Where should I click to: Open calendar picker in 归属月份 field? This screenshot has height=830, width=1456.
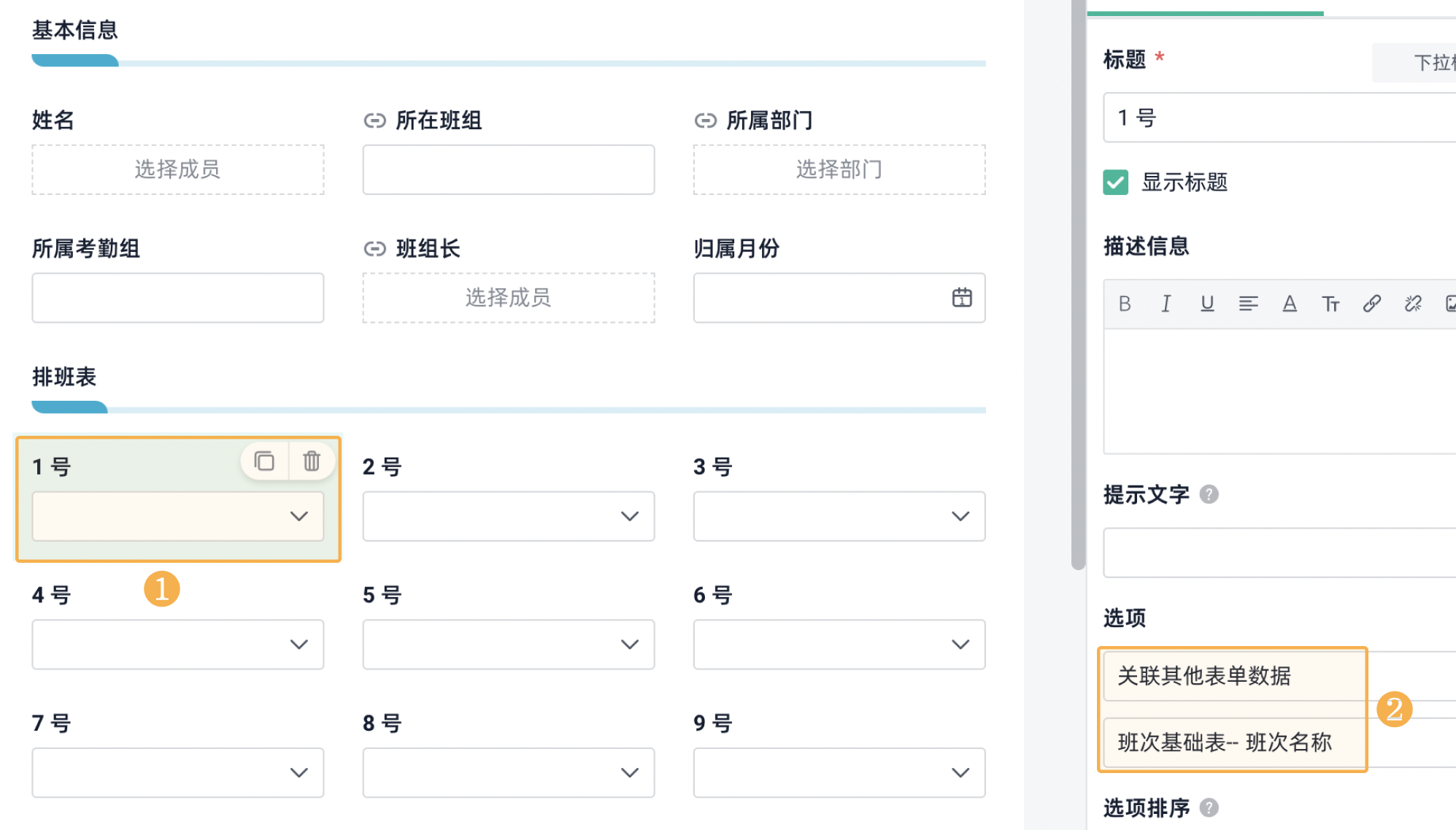pos(962,298)
